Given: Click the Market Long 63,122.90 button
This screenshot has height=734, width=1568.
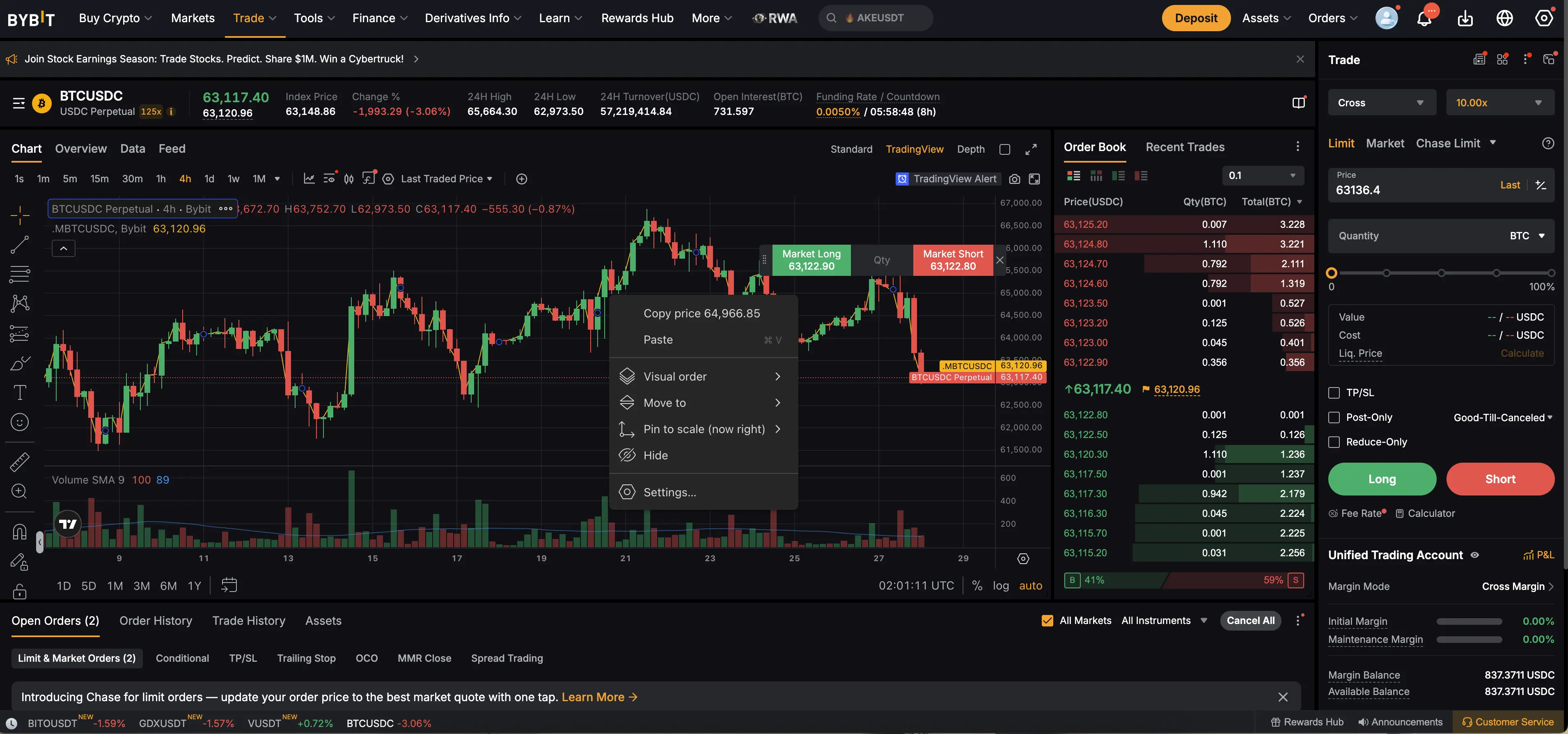Looking at the screenshot, I should coord(812,261).
